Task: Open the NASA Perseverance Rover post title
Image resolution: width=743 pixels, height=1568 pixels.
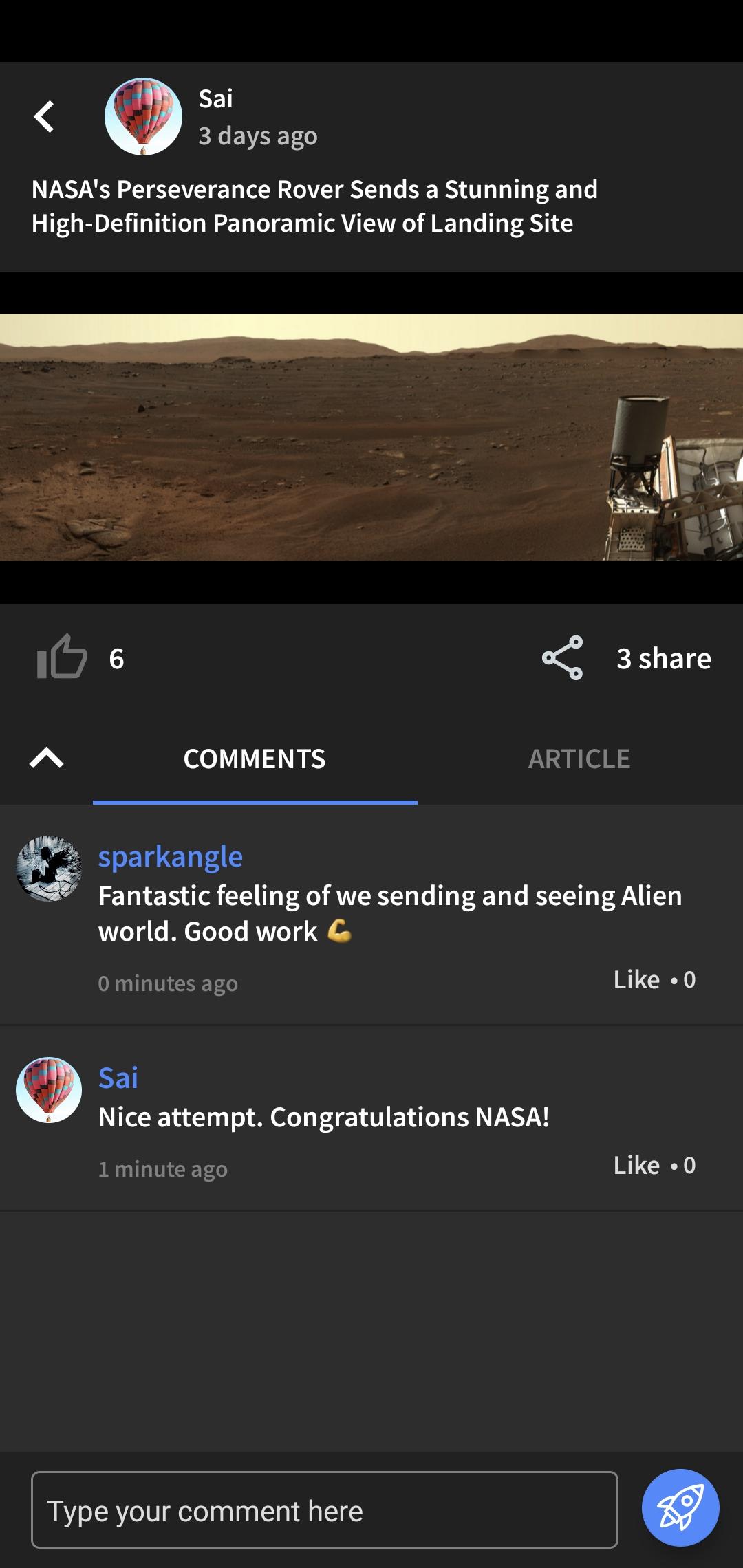Action: tap(314, 206)
